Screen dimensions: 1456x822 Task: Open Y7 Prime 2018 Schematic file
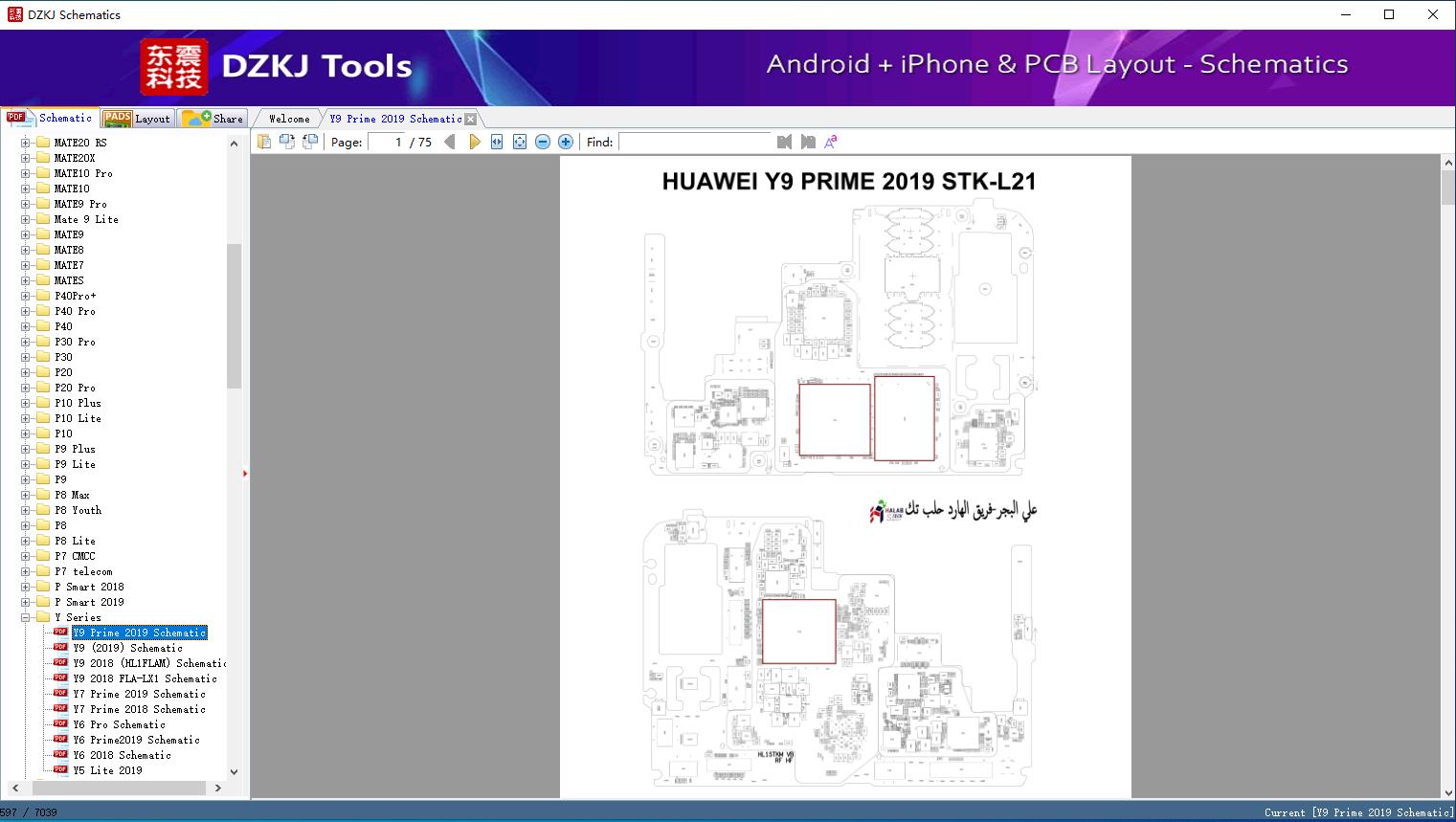pyautogui.click(x=139, y=709)
